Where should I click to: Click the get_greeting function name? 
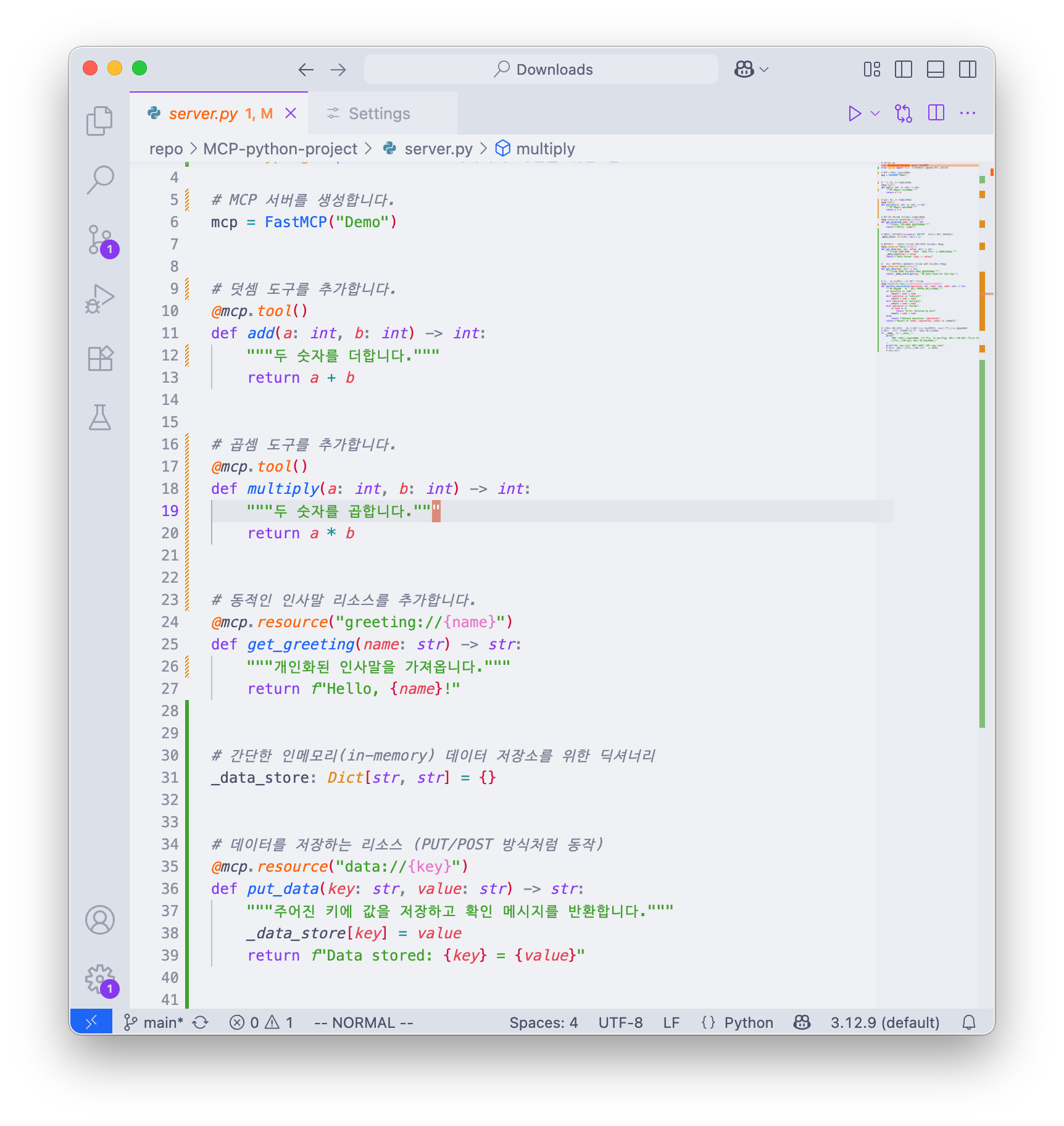[301, 644]
